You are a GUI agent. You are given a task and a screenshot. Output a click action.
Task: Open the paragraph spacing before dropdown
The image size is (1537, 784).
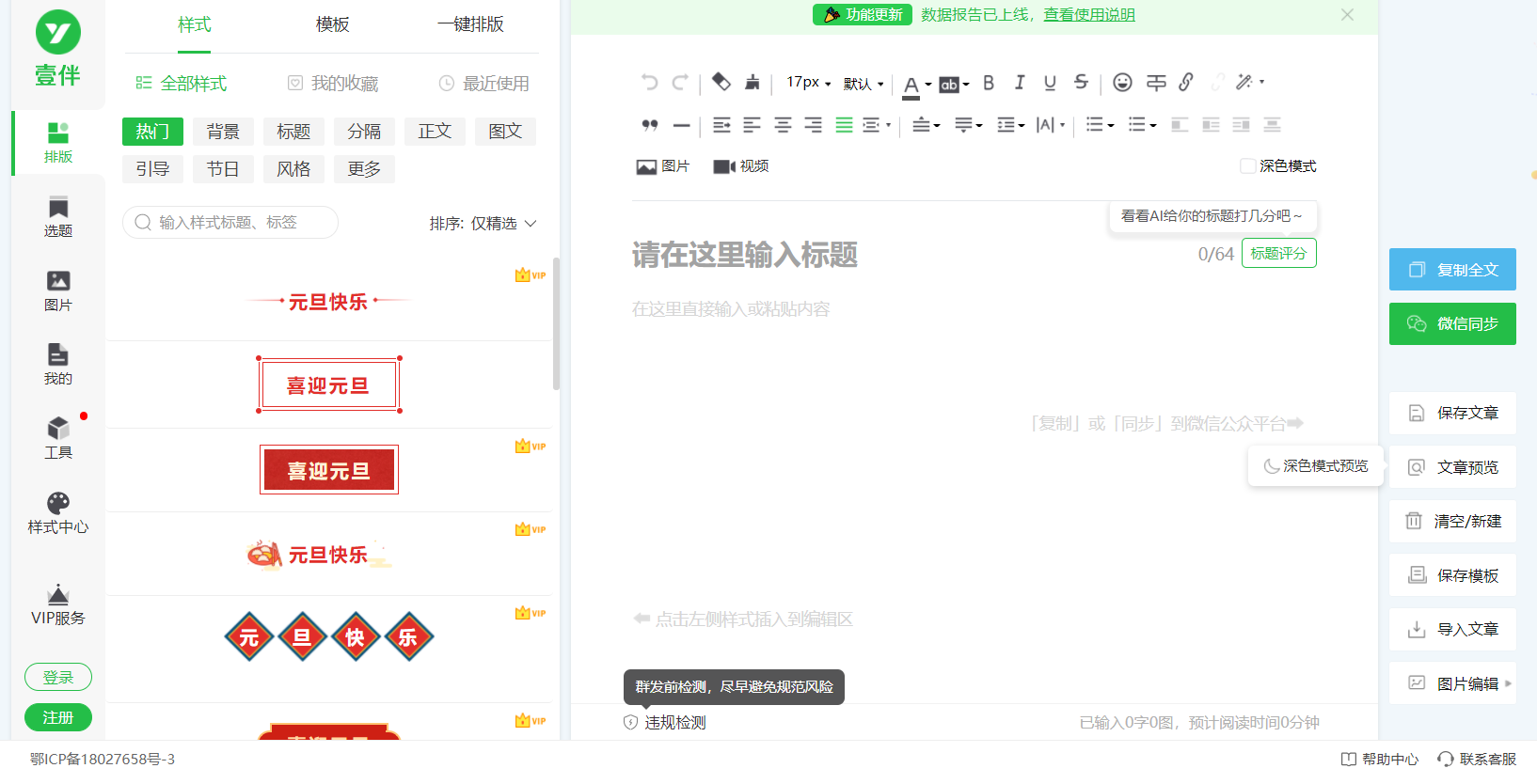coord(927,125)
